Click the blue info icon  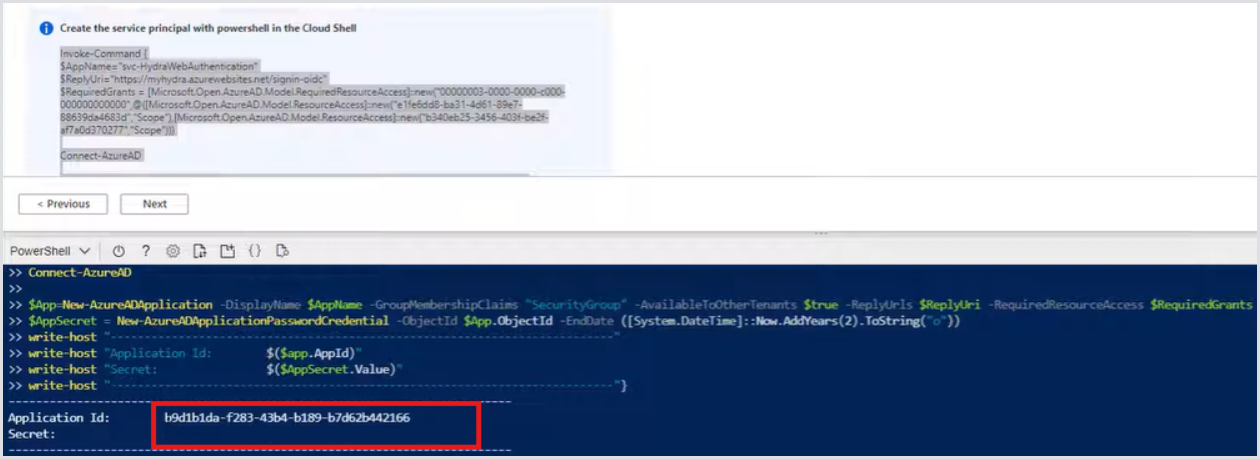click(x=46, y=29)
